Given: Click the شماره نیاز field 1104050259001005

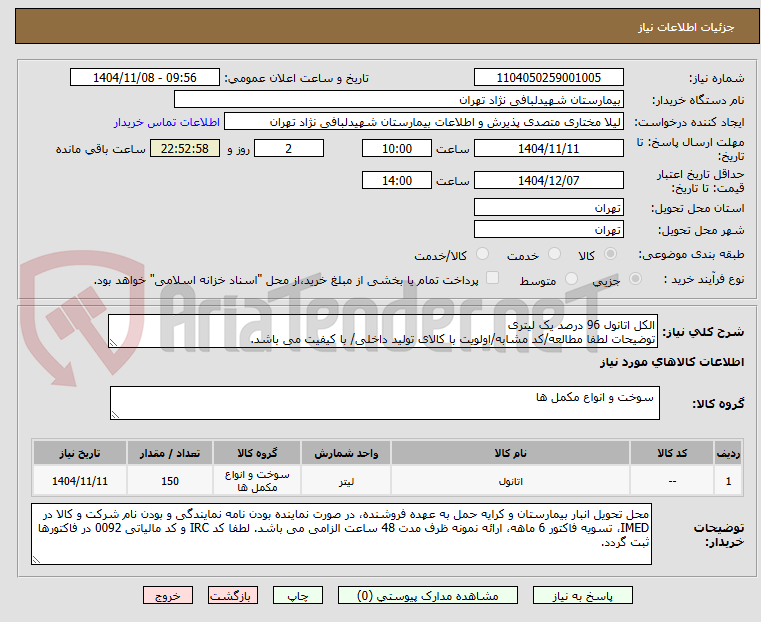Looking at the screenshot, I should [548, 78].
